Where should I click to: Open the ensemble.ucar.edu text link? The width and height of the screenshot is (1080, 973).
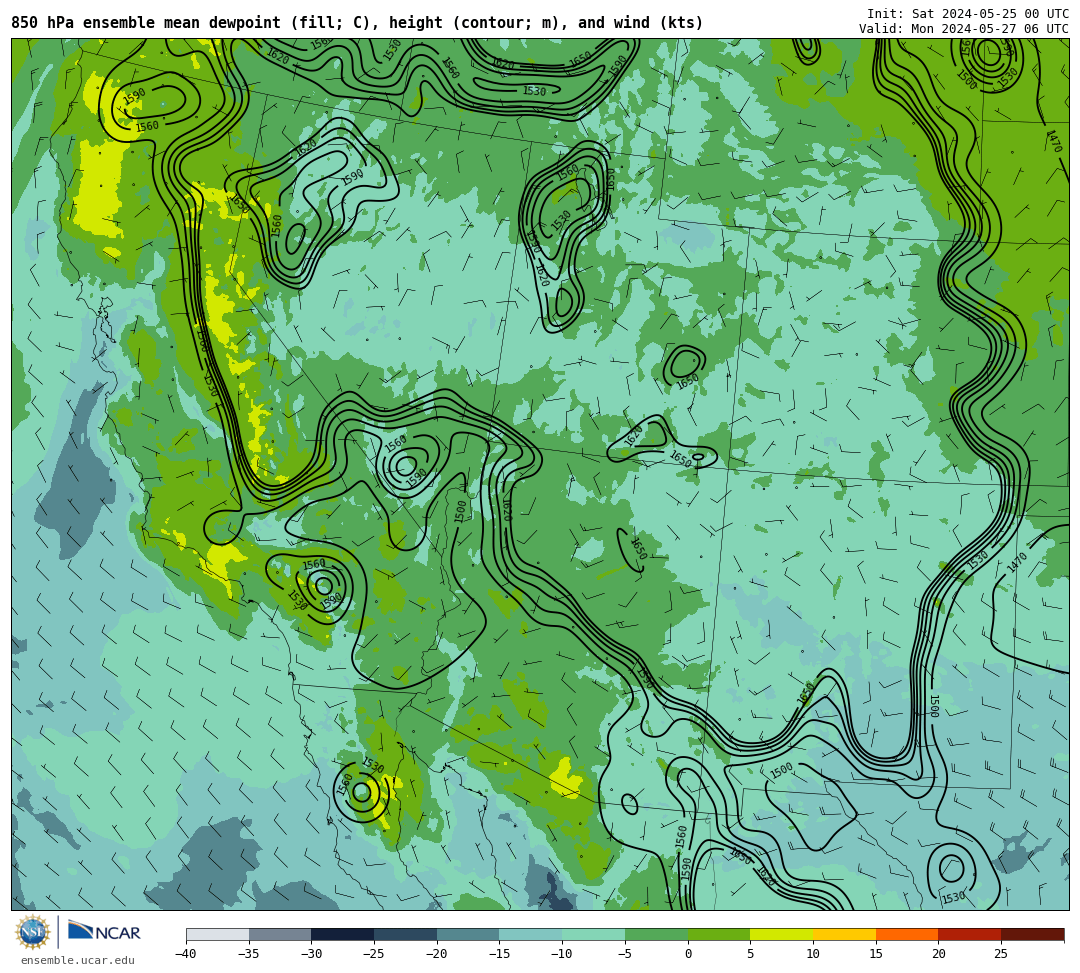78,960
